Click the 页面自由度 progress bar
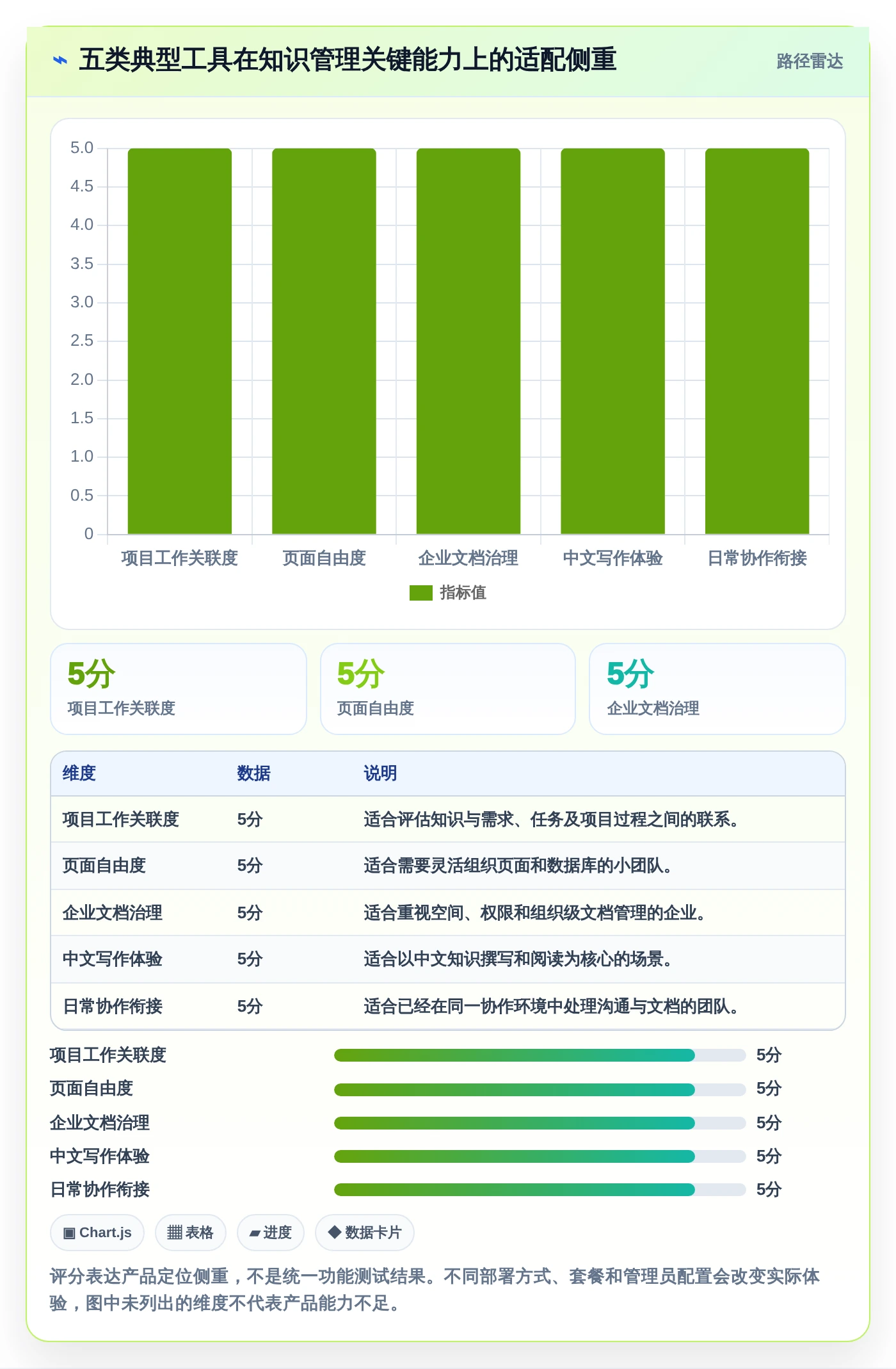Screen dimensions: 896x1369 point(540,1089)
